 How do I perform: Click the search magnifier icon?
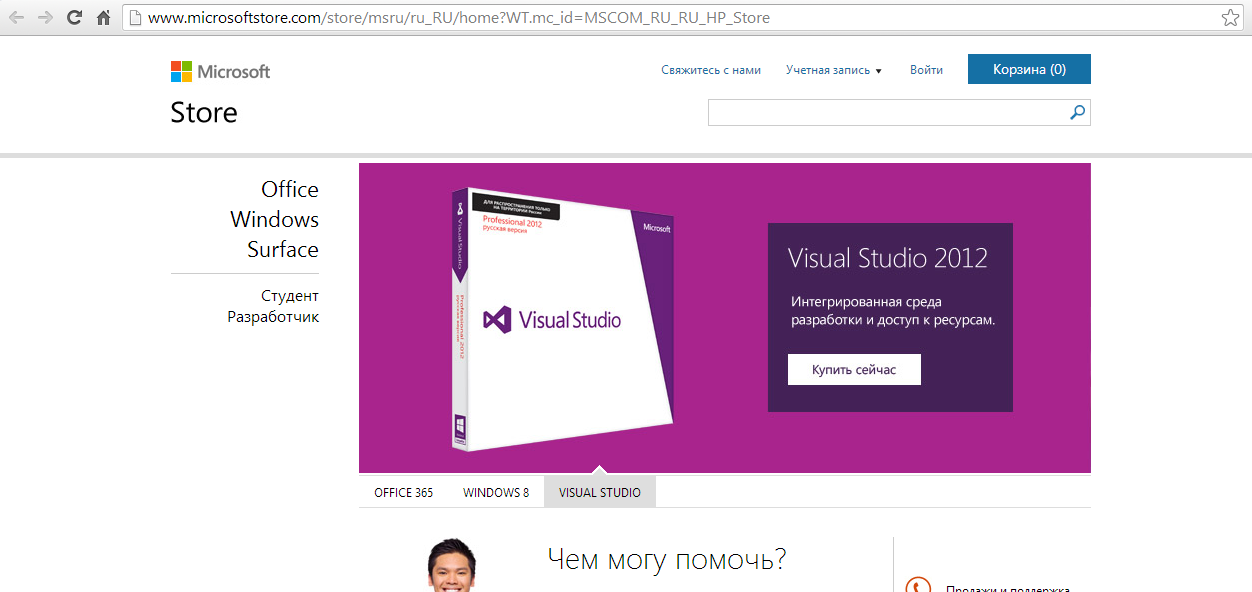coord(1077,113)
